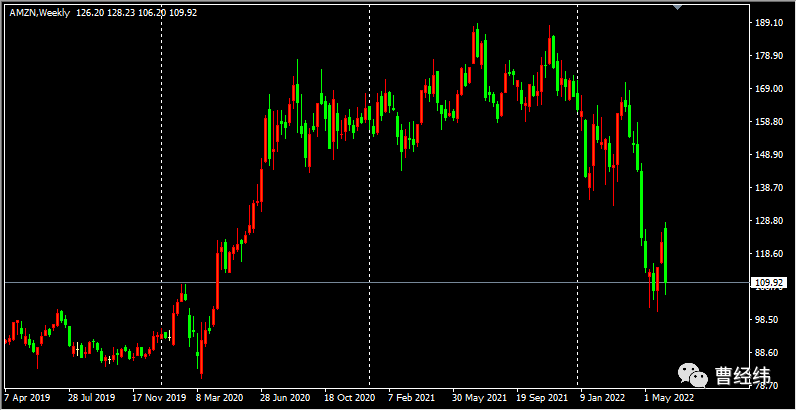The width and height of the screenshot is (797, 411).
Task: Click the AMZN,Weekly chart title text
Action: tap(40, 13)
